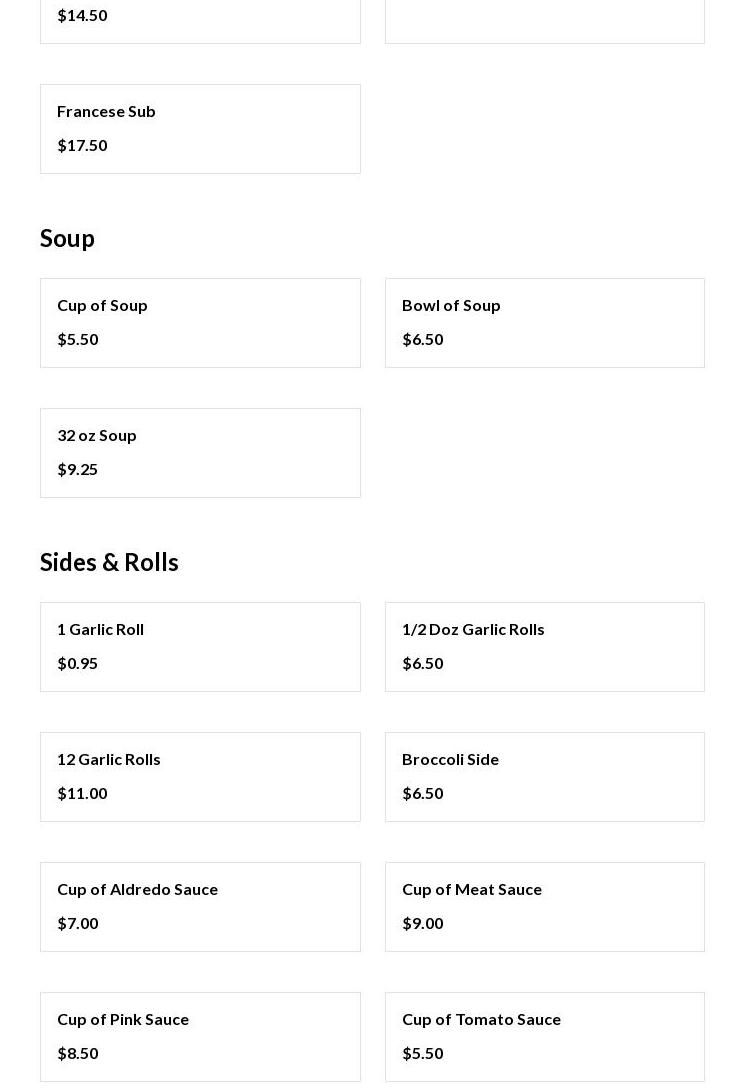Click the $9.00 Meat Sauce price
The image size is (745, 1091).
[422, 923]
